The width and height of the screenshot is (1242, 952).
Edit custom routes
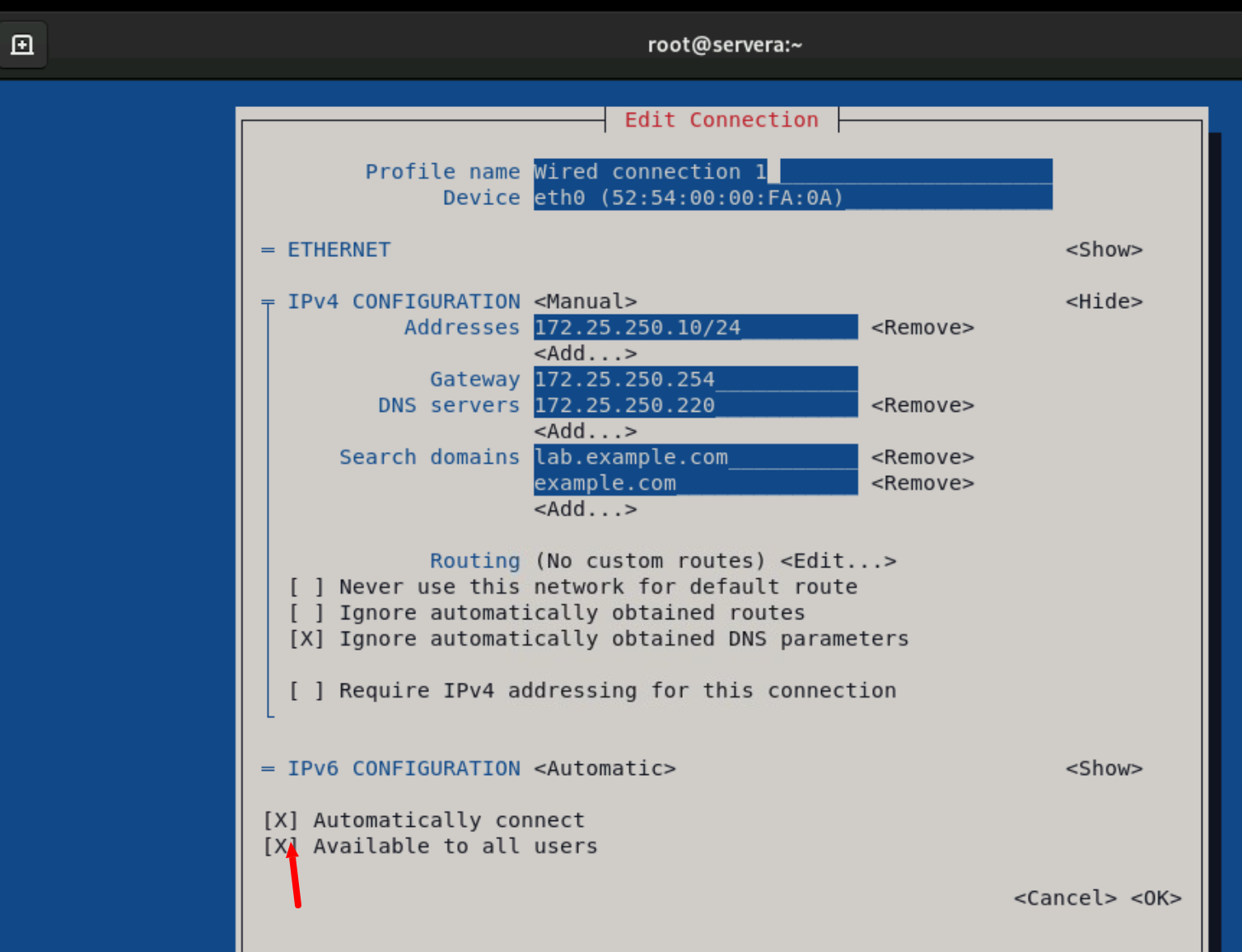pyautogui.click(x=837, y=560)
